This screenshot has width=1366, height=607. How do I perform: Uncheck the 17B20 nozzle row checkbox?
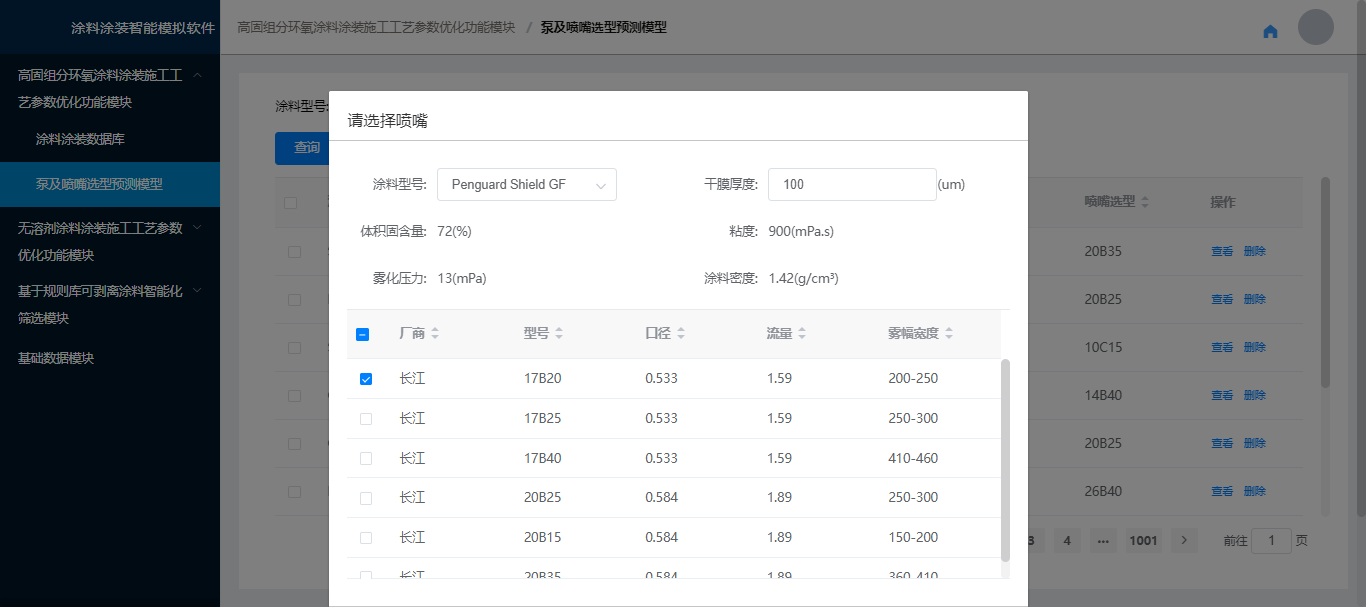click(x=366, y=379)
